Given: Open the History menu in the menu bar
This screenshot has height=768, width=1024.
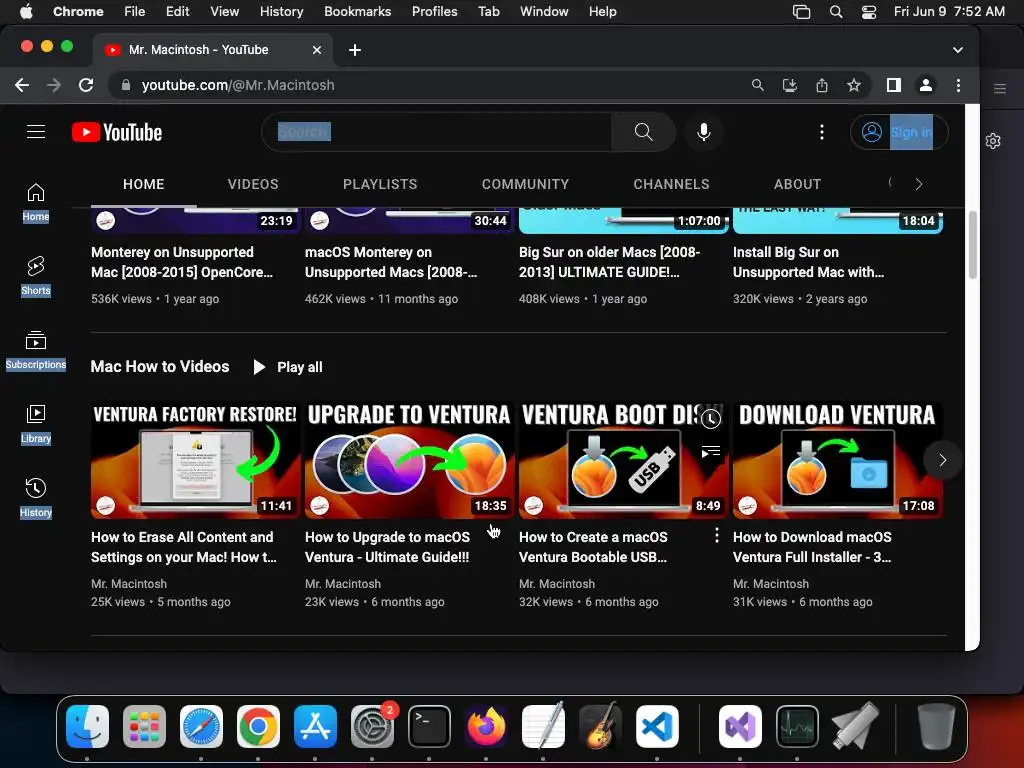Looking at the screenshot, I should [281, 12].
